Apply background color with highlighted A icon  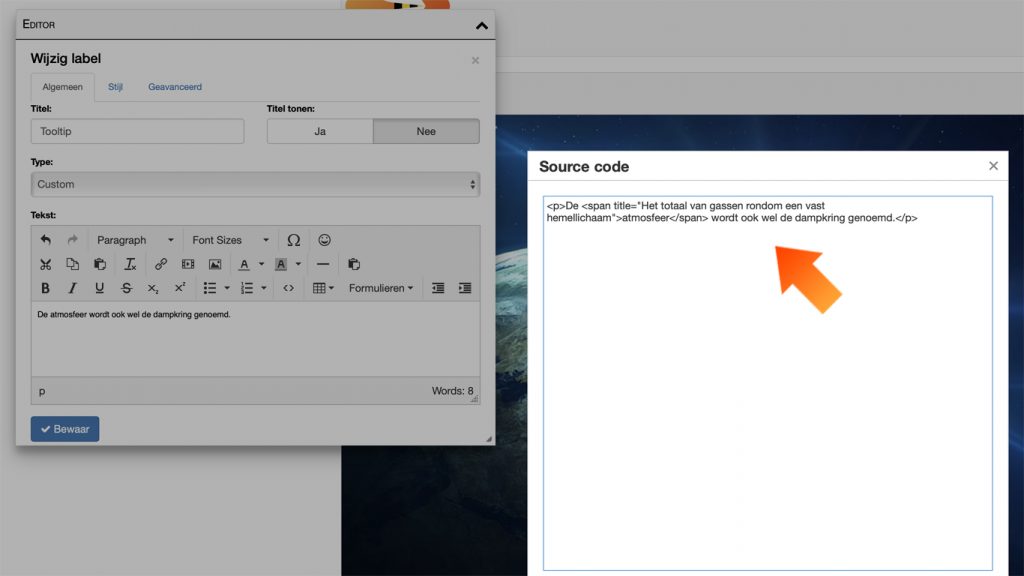coord(281,264)
